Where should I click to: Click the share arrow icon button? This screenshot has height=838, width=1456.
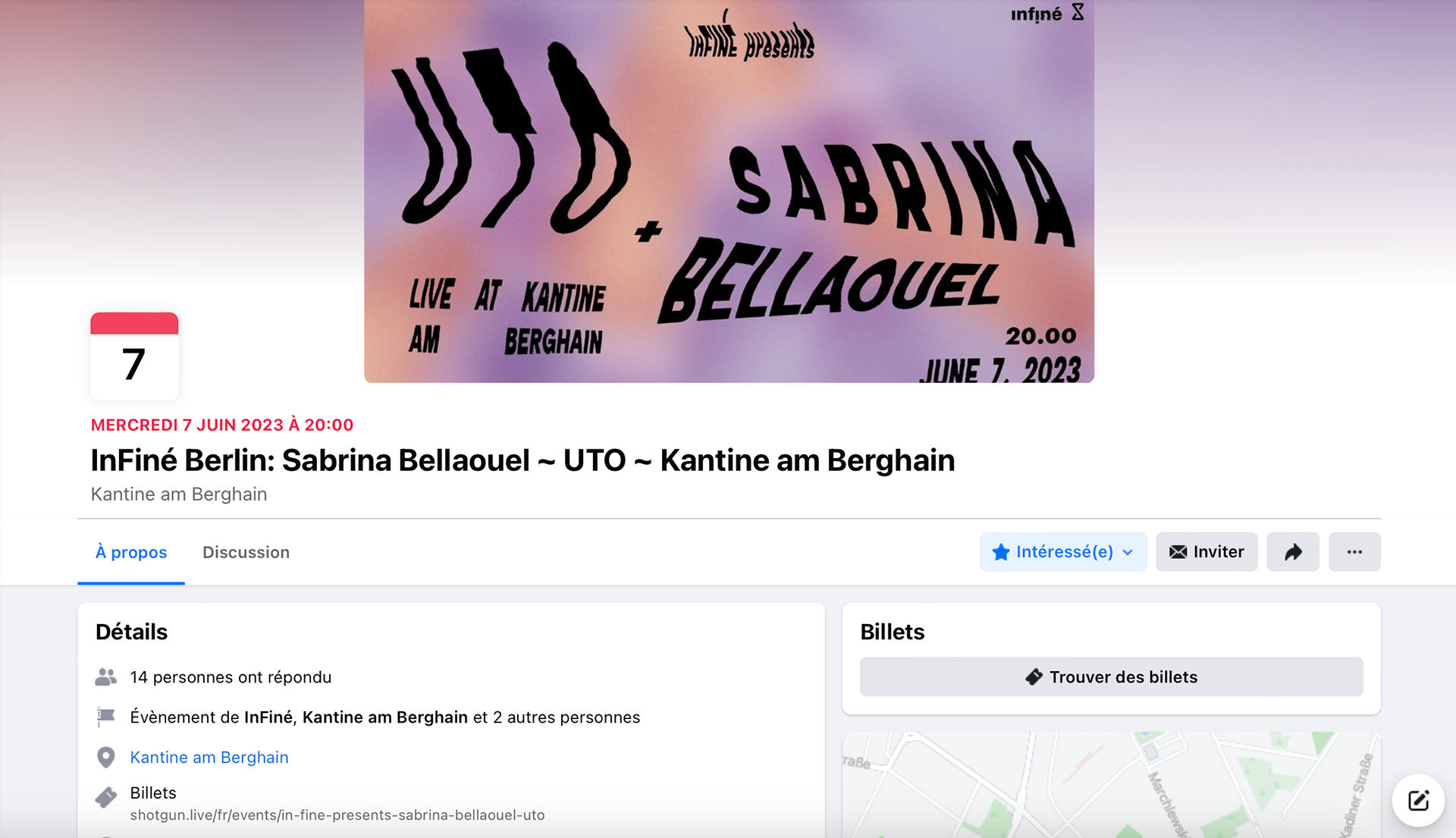[x=1293, y=552]
